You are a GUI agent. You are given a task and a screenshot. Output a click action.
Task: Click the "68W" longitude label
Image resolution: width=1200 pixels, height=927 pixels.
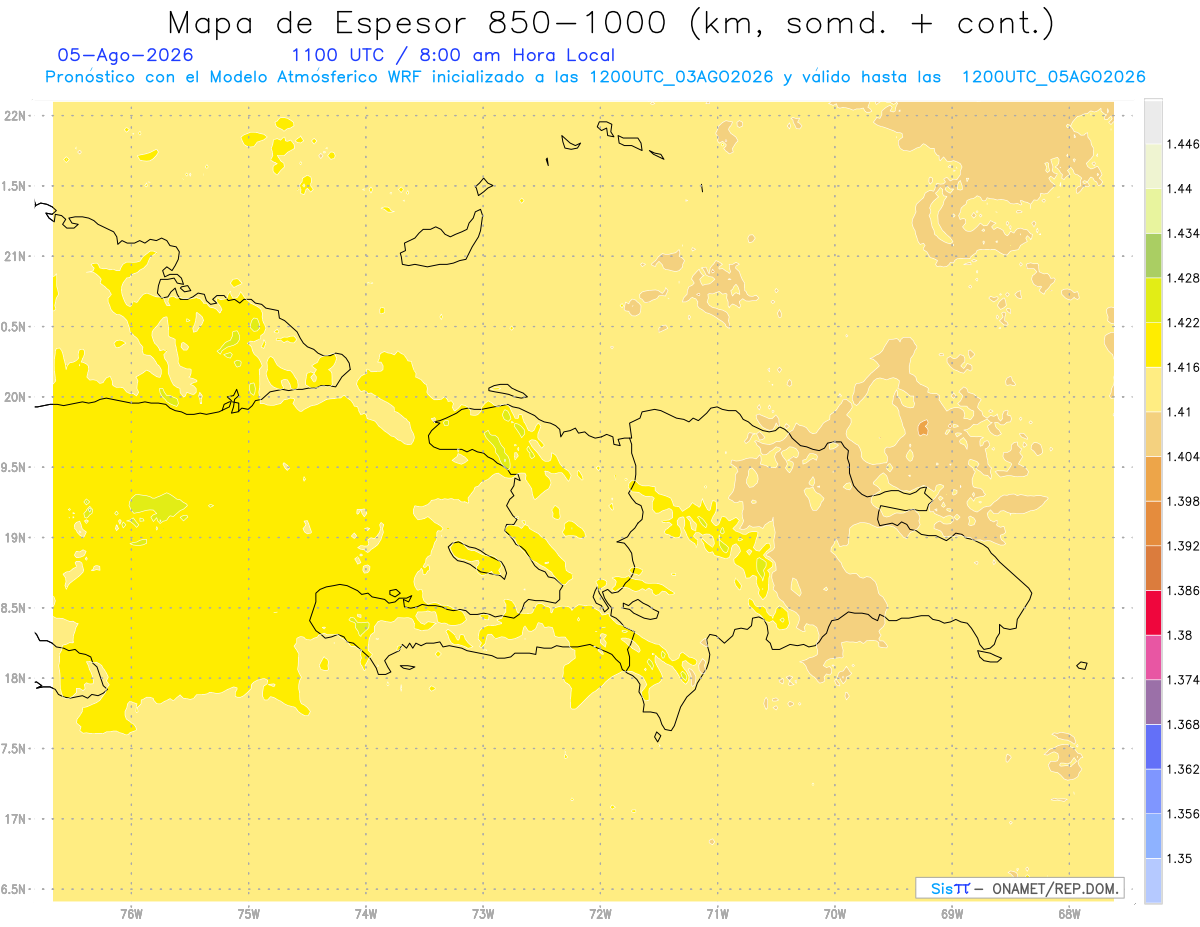[1069, 914]
